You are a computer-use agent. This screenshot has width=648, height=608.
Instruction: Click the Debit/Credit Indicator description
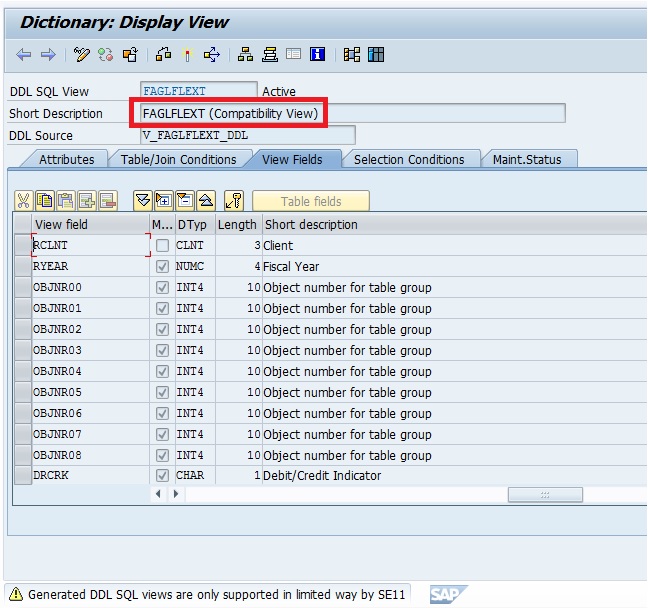click(x=322, y=476)
